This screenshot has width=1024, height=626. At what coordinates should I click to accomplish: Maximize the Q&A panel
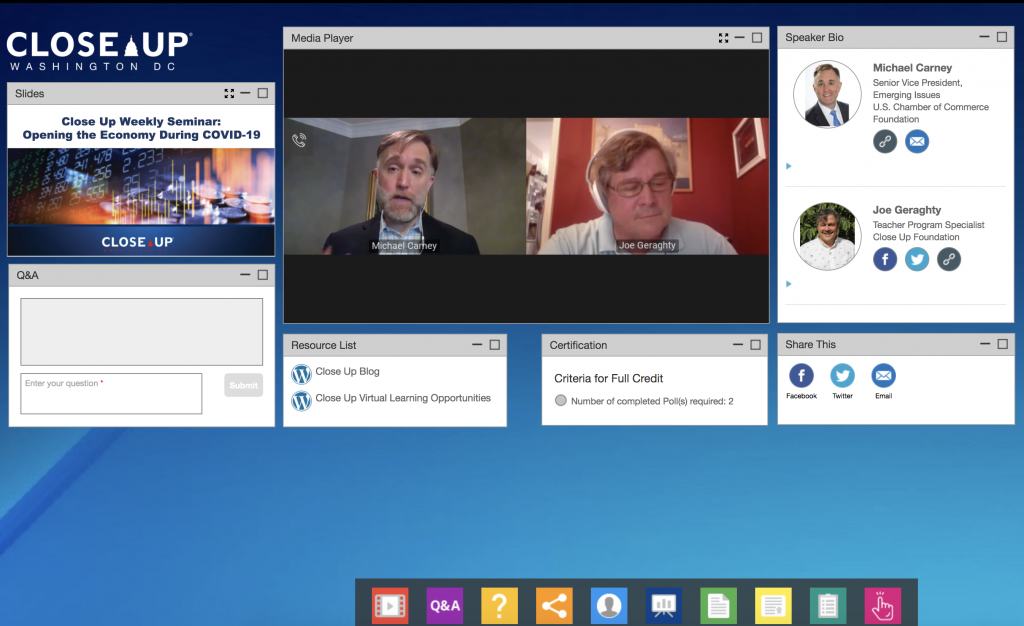coord(263,275)
